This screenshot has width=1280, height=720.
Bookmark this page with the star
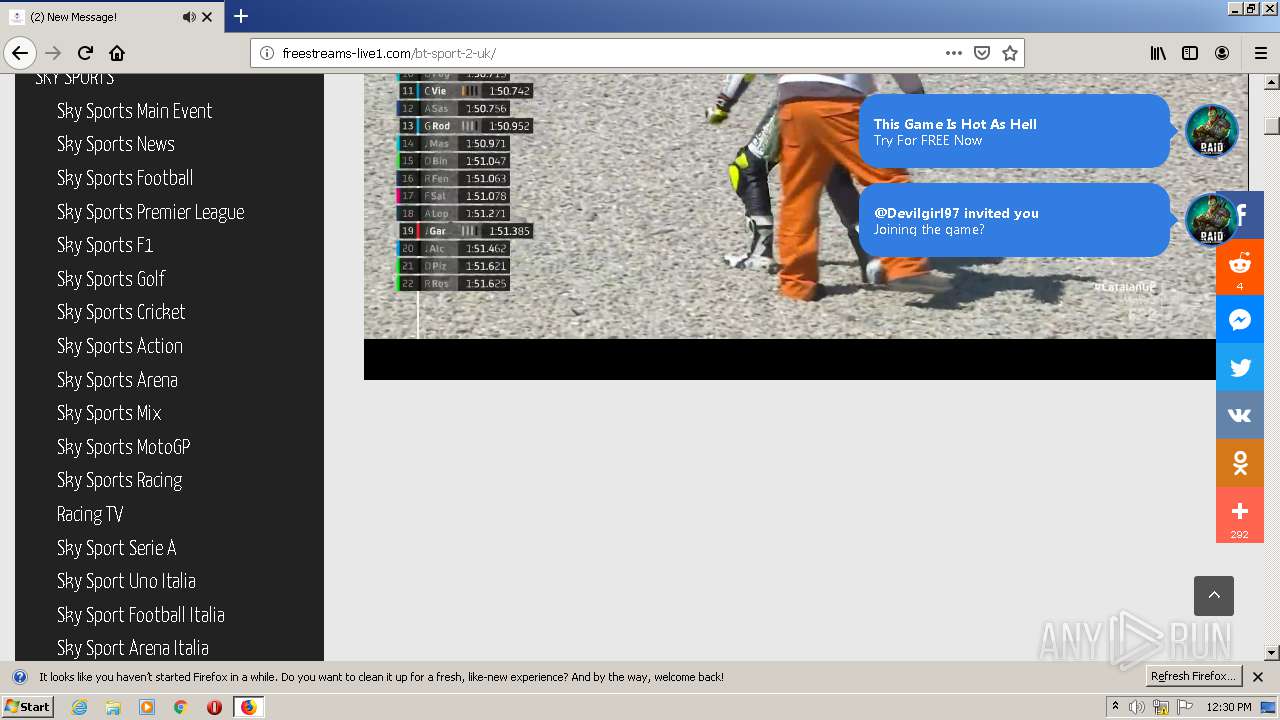click(1010, 53)
